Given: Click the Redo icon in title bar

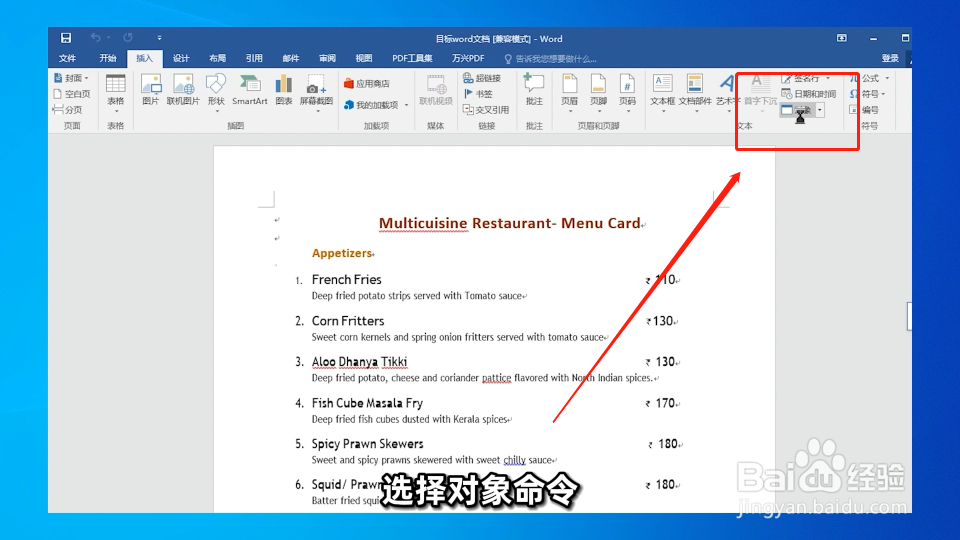Looking at the screenshot, I should [127, 38].
